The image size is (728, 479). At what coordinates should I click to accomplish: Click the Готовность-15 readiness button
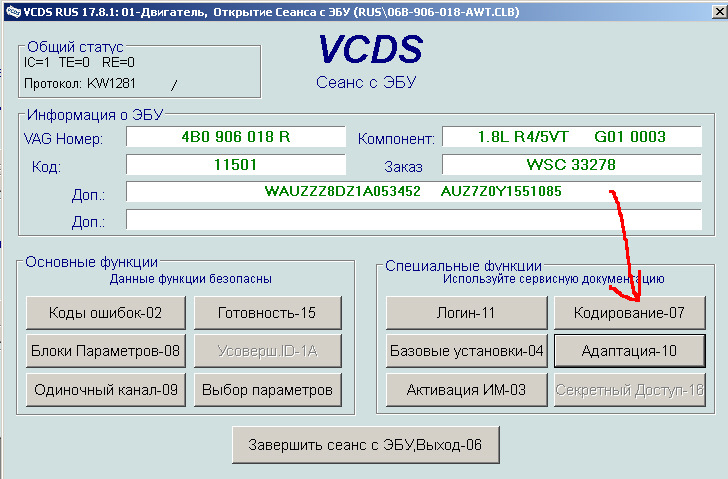tap(267, 313)
